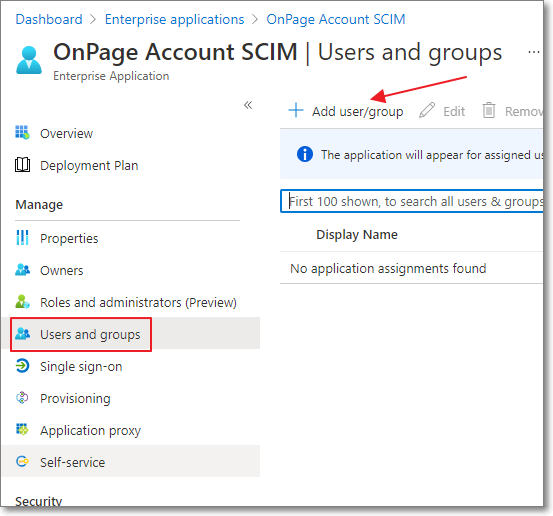Sort by Display Name column header
Image resolution: width=553 pixels, height=516 pixels.
click(x=357, y=235)
